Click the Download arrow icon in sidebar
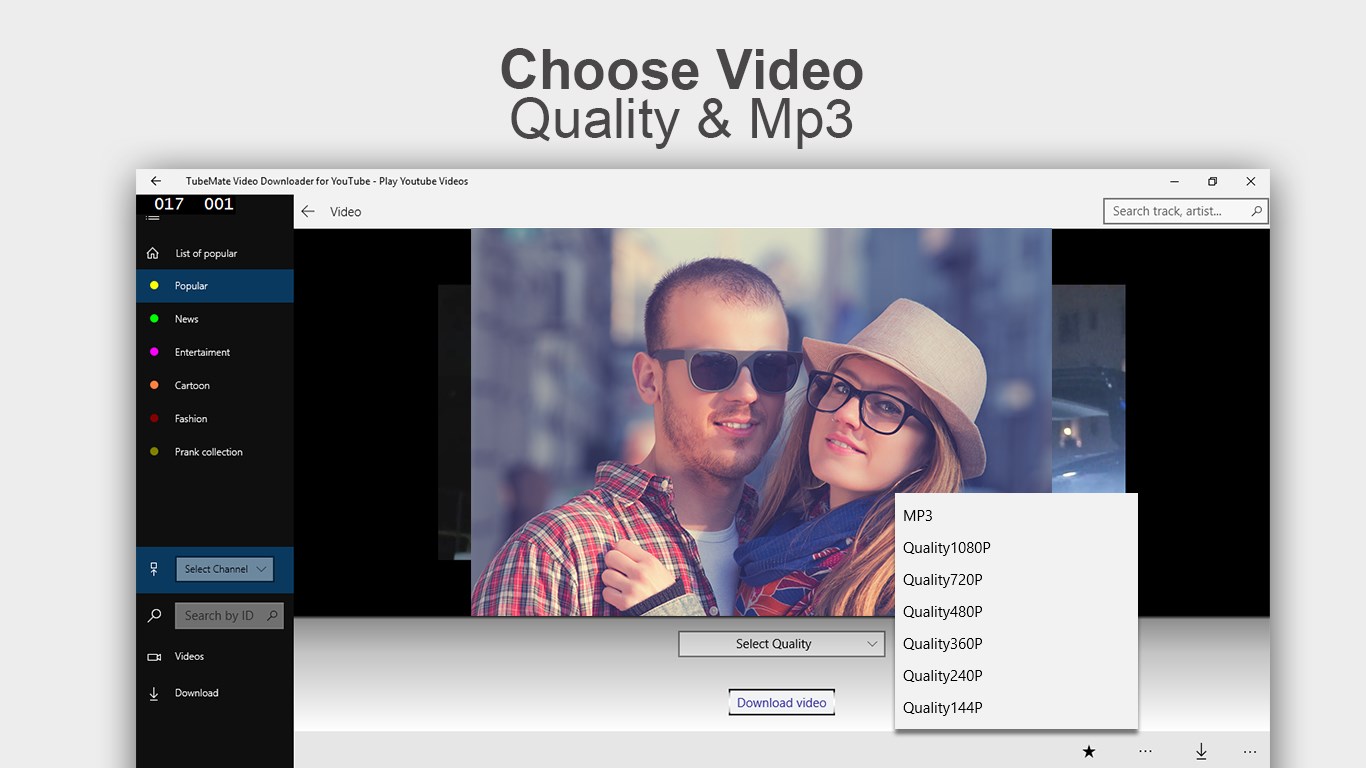Image resolution: width=1366 pixels, height=768 pixels. pos(154,693)
